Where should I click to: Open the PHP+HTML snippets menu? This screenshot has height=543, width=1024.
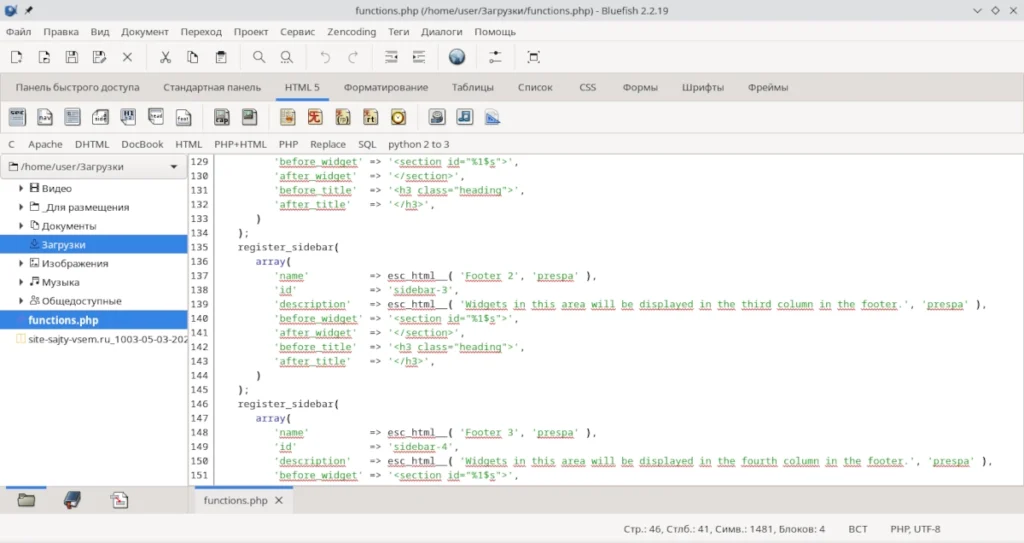[x=240, y=144]
